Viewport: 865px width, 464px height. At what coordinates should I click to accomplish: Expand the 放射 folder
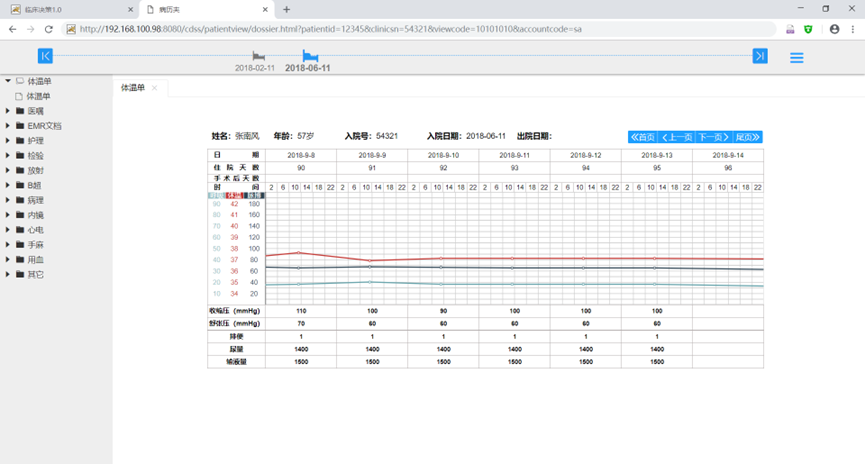point(8,170)
